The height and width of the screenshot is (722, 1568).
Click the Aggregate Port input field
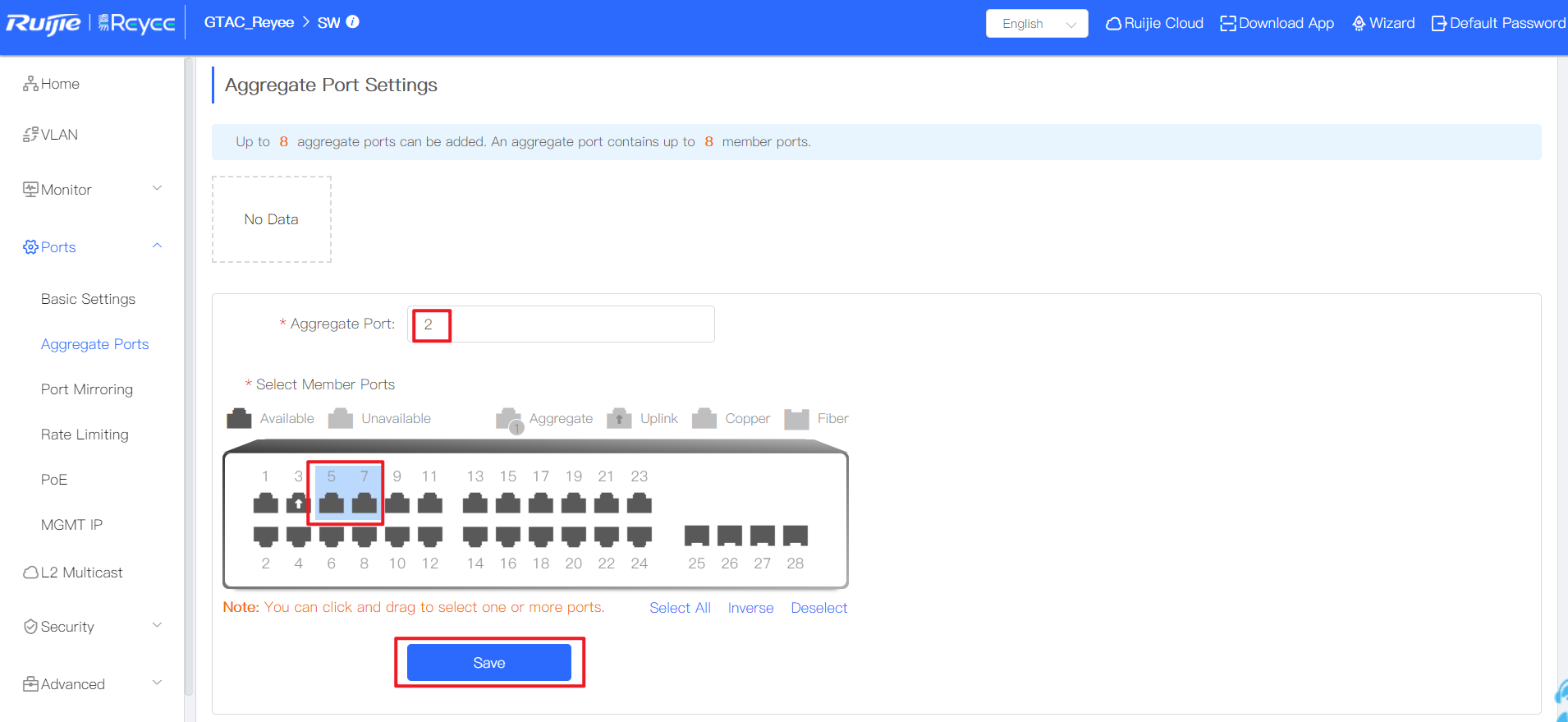pos(561,324)
